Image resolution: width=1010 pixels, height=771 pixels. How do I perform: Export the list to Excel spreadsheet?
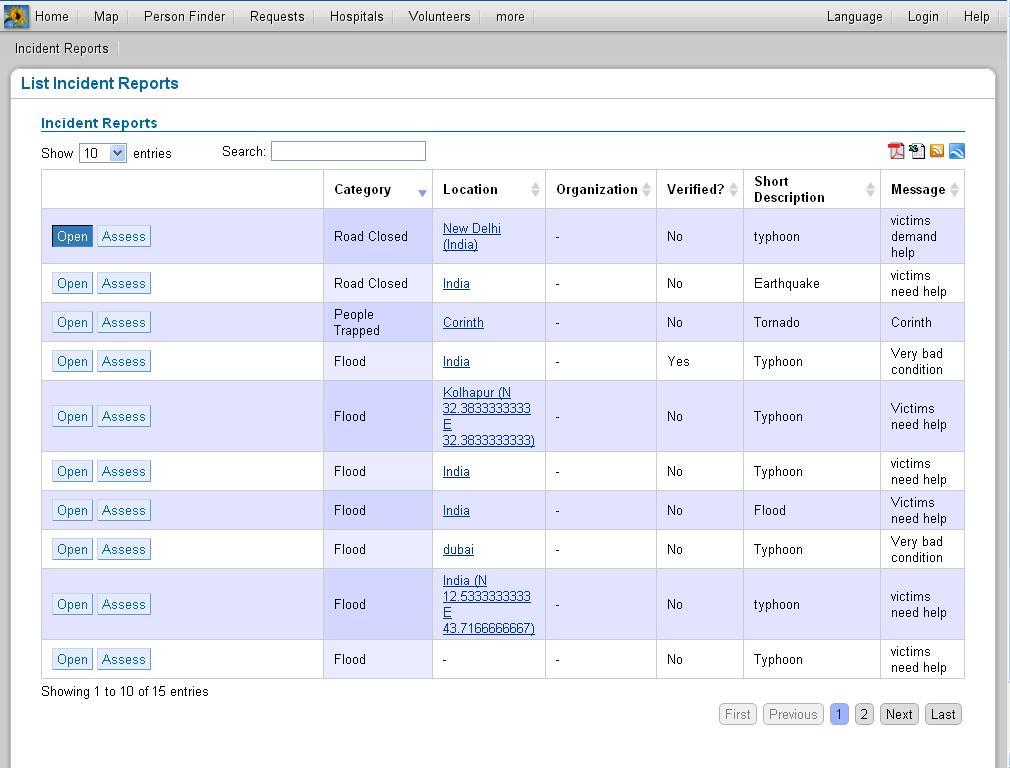[x=917, y=151]
